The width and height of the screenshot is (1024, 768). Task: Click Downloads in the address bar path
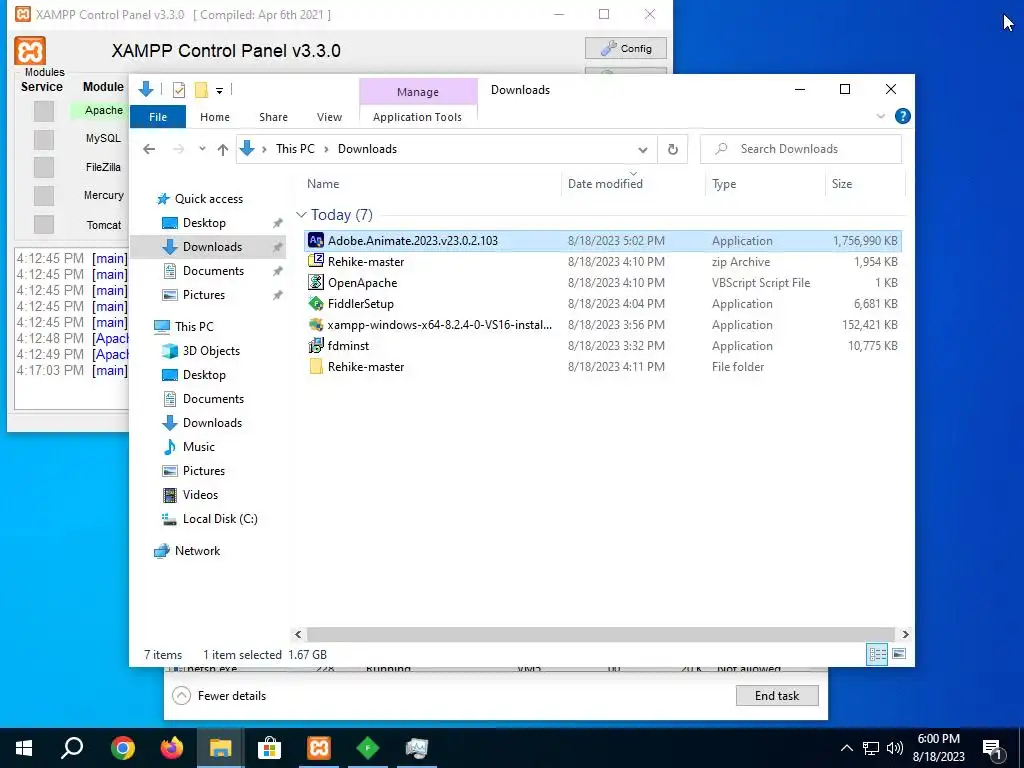point(367,149)
